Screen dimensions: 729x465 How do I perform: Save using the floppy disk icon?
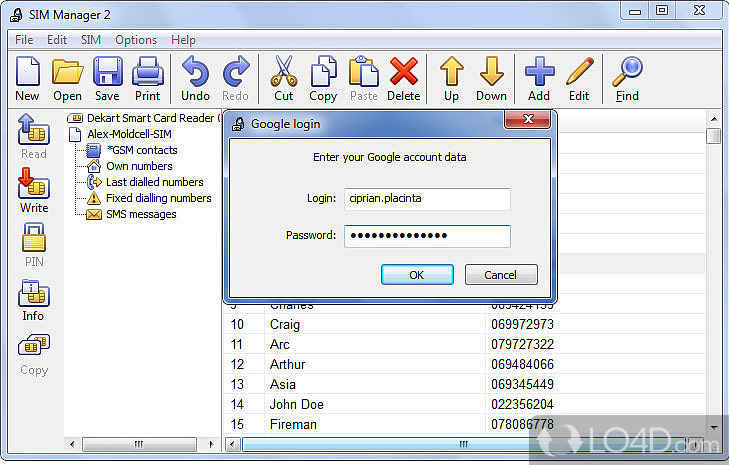107,79
